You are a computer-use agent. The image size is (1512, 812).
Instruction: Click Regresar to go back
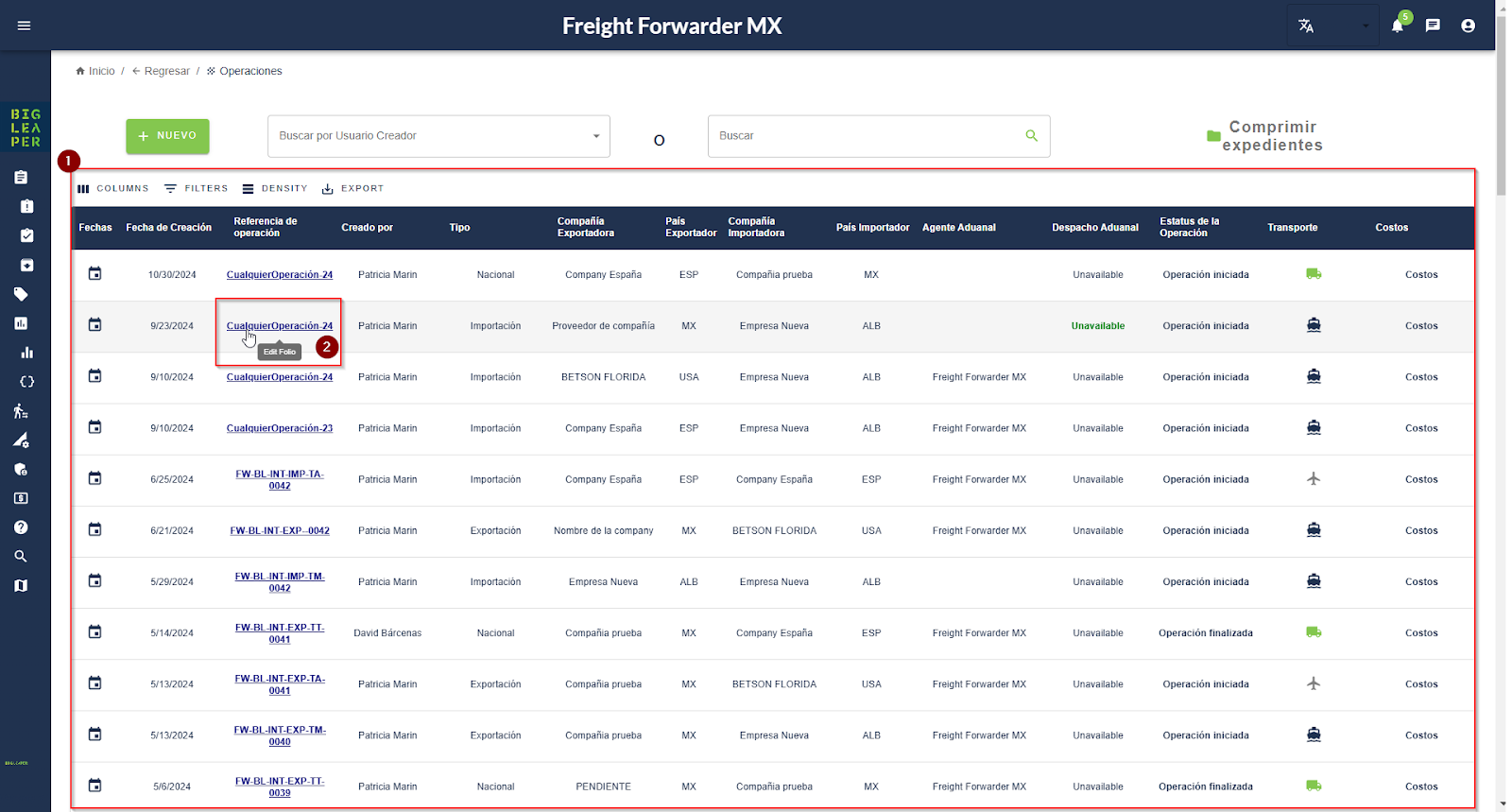coord(161,71)
